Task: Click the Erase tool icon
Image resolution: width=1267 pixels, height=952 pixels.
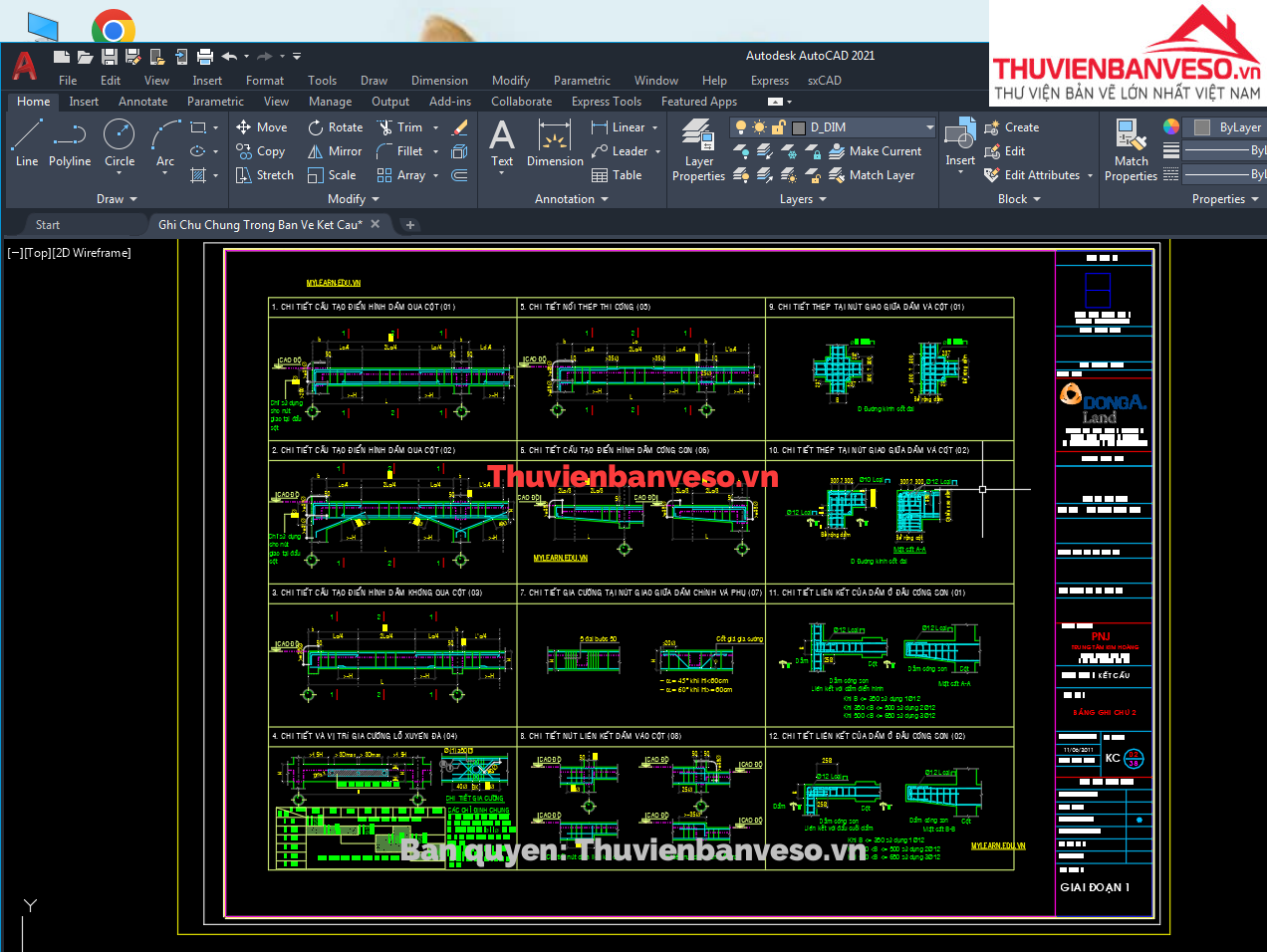Action: 459,127
